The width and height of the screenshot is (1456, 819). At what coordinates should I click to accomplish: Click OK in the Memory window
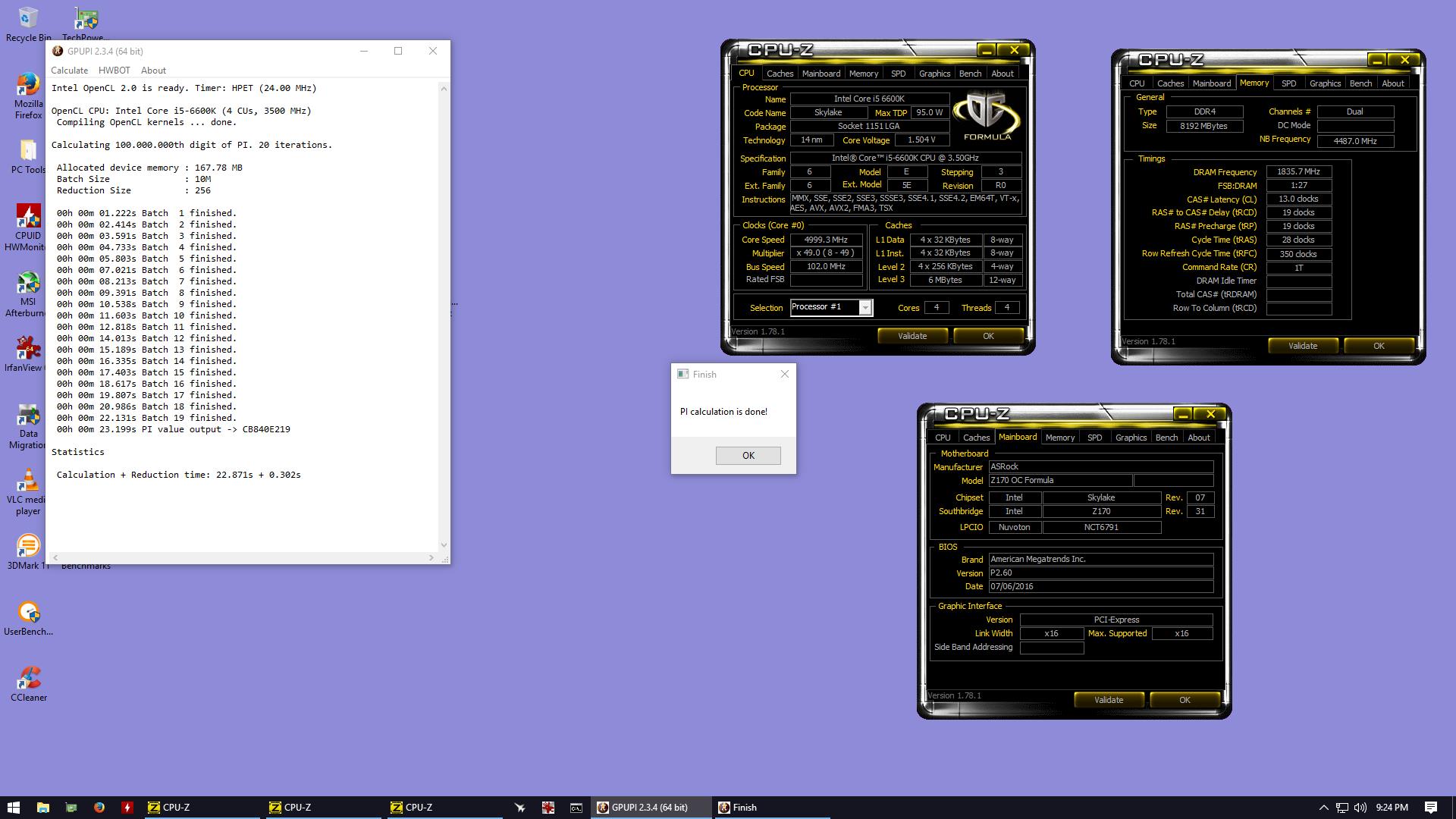pos(1379,346)
